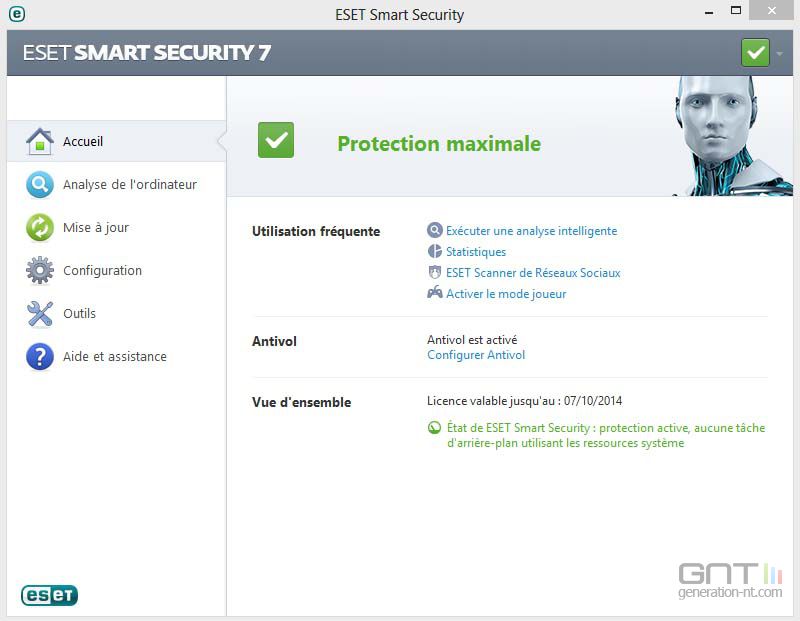Click the Configurer Antivol link
This screenshot has height=621, width=800.
(476, 355)
